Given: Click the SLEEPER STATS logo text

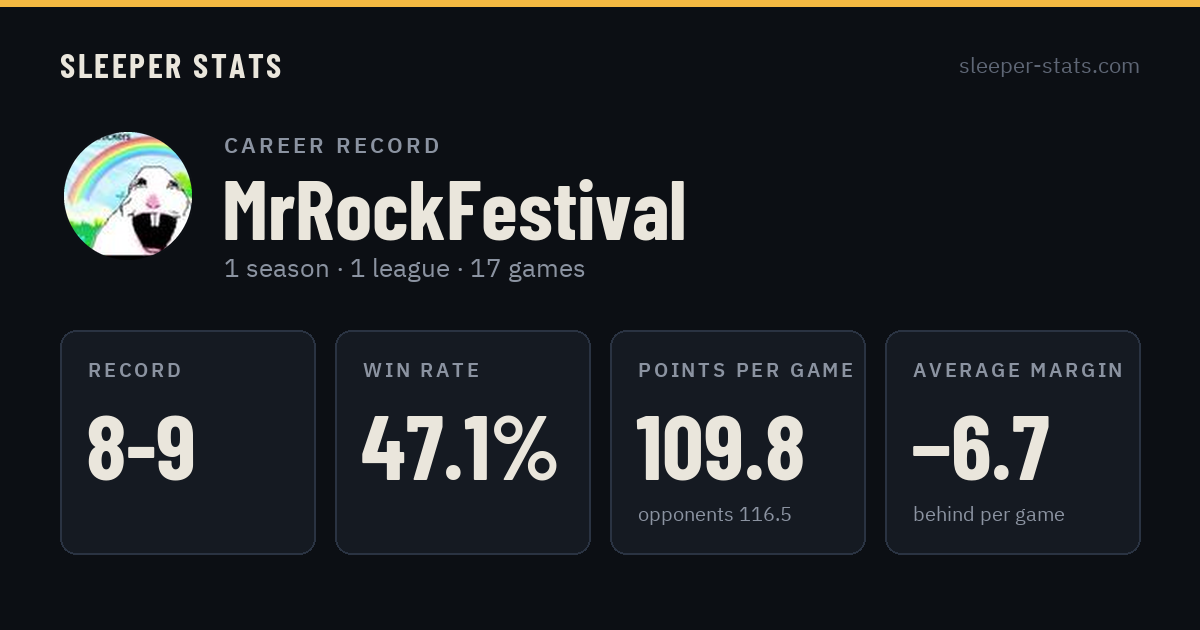Looking at the screenshot, I should tap(171, 66).
